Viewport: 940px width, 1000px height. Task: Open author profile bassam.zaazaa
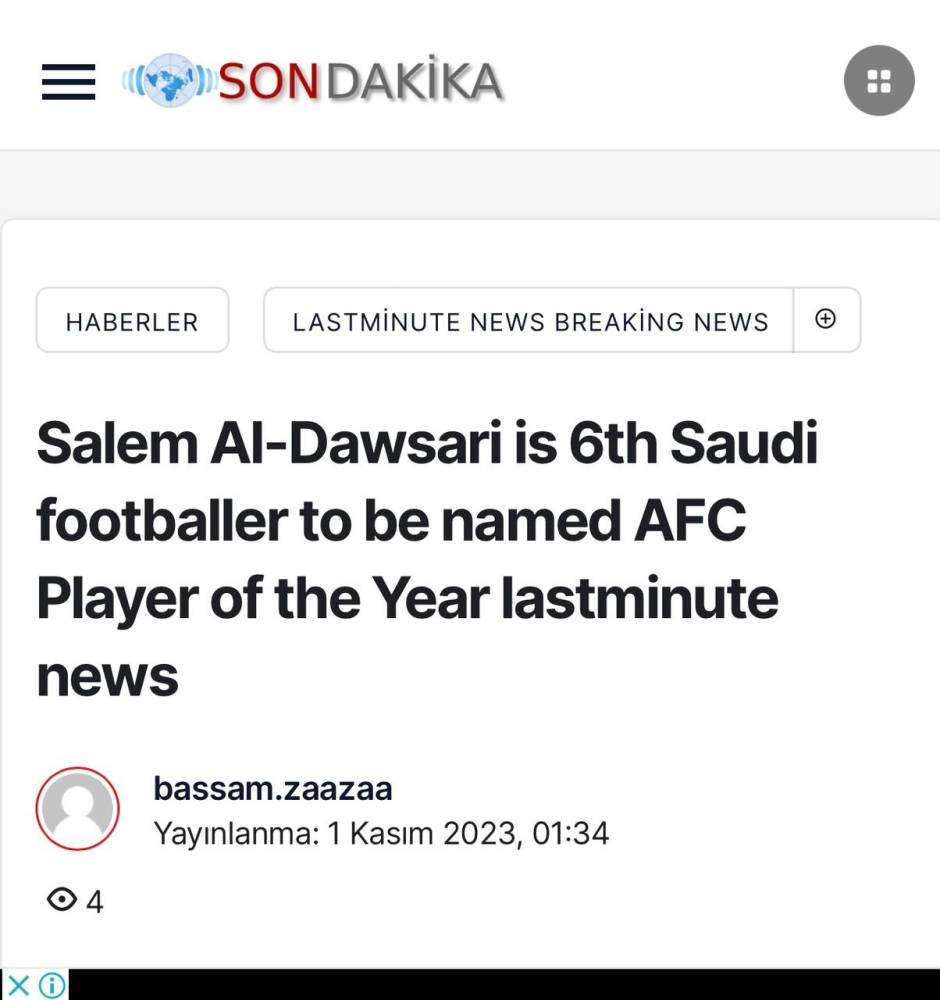[272, 789]
